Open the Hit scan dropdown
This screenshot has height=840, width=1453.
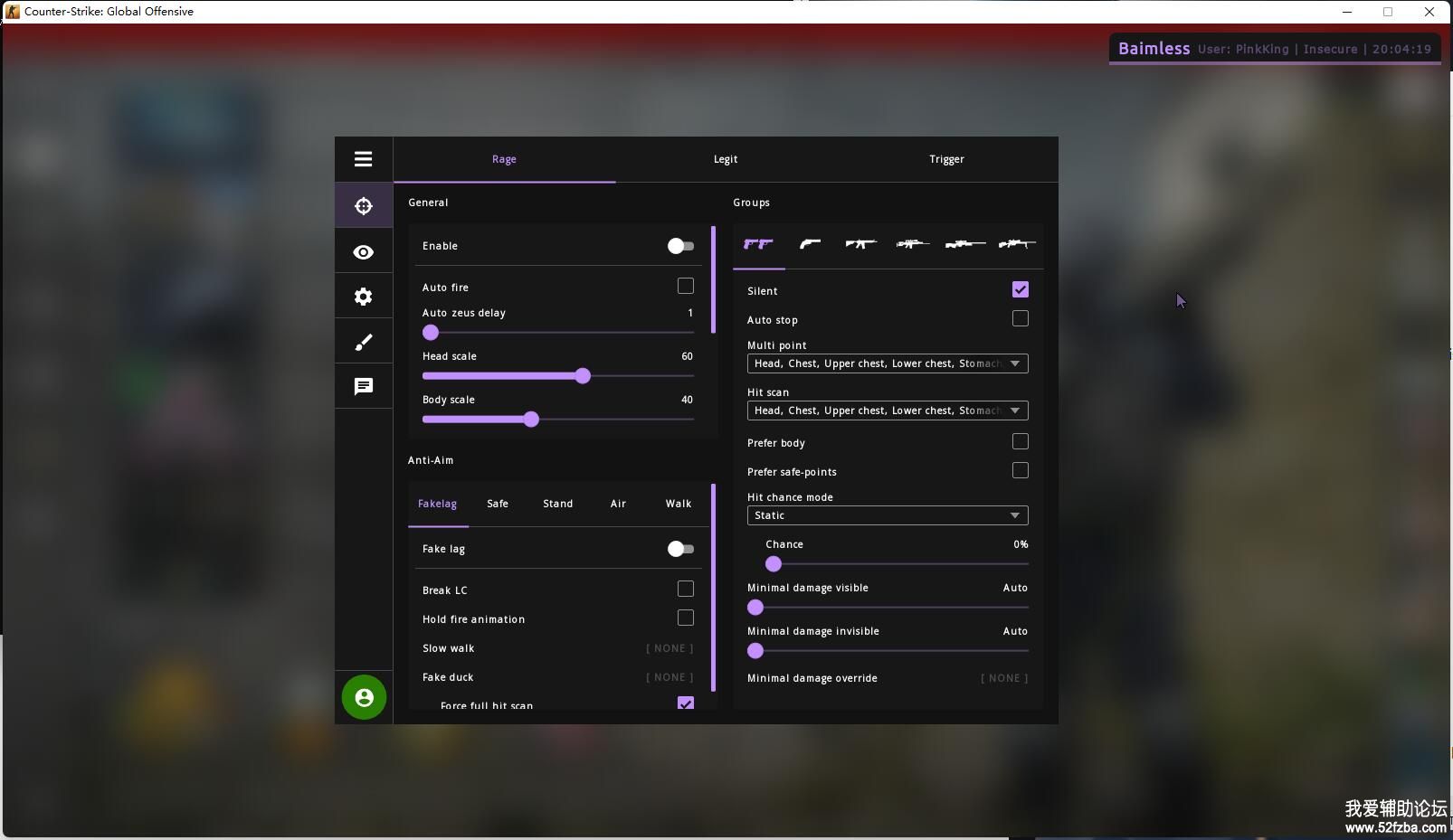(x=888, y=411)
